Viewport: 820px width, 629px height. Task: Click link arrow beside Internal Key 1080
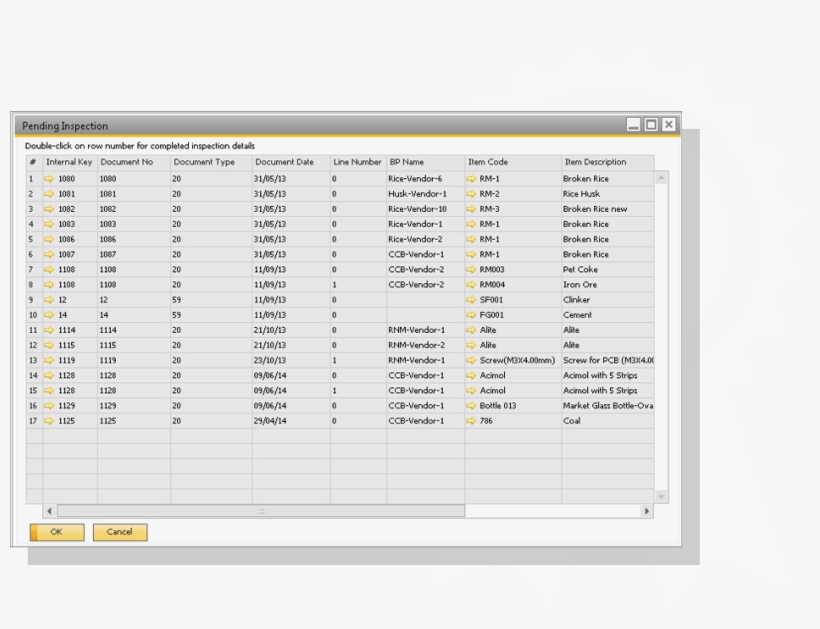point(49,179)
